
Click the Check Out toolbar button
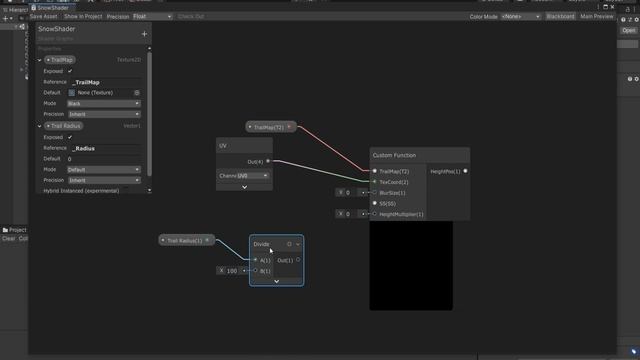point(191,16)
